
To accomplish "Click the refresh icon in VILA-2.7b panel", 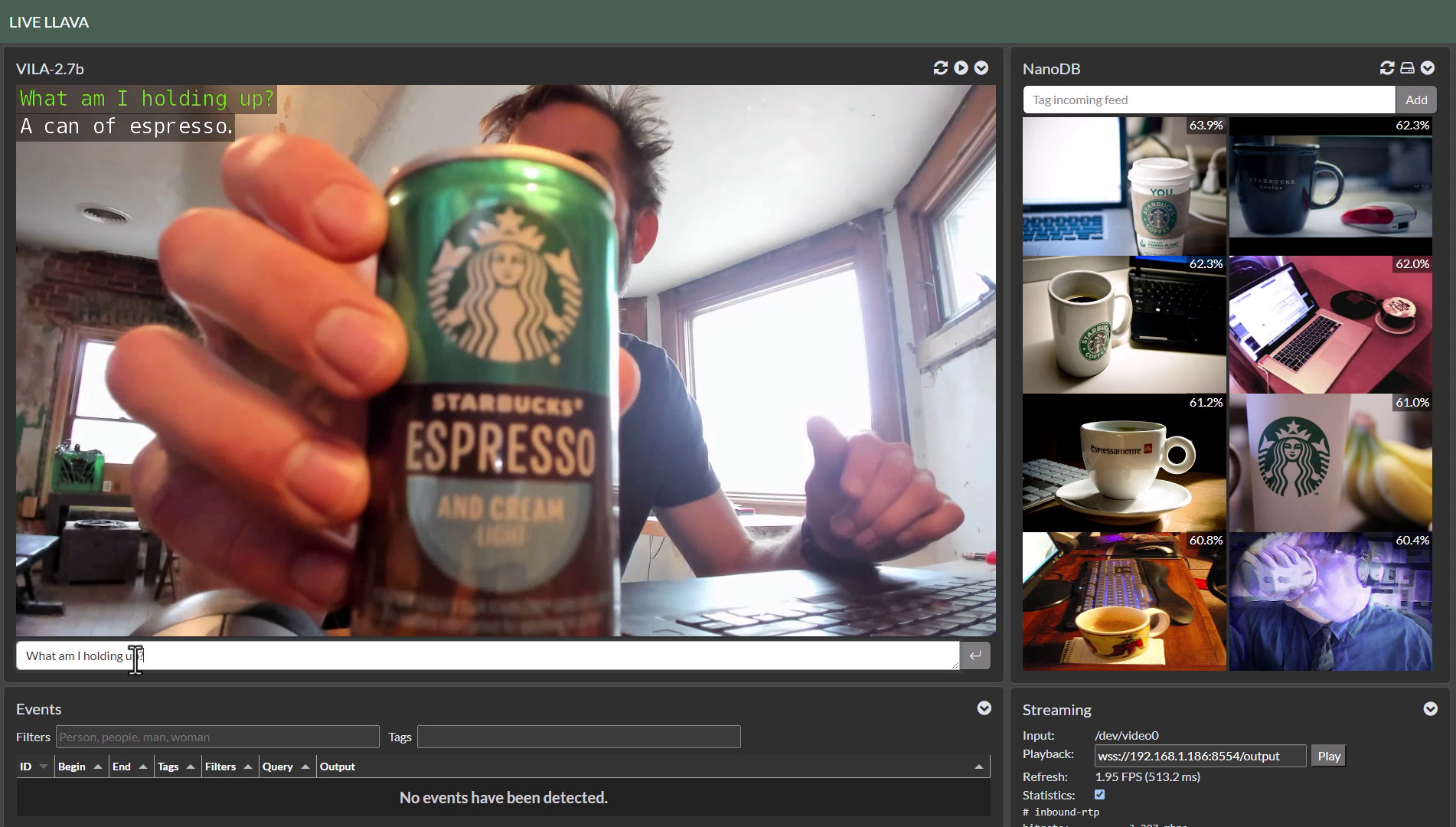I will [941, 68].
